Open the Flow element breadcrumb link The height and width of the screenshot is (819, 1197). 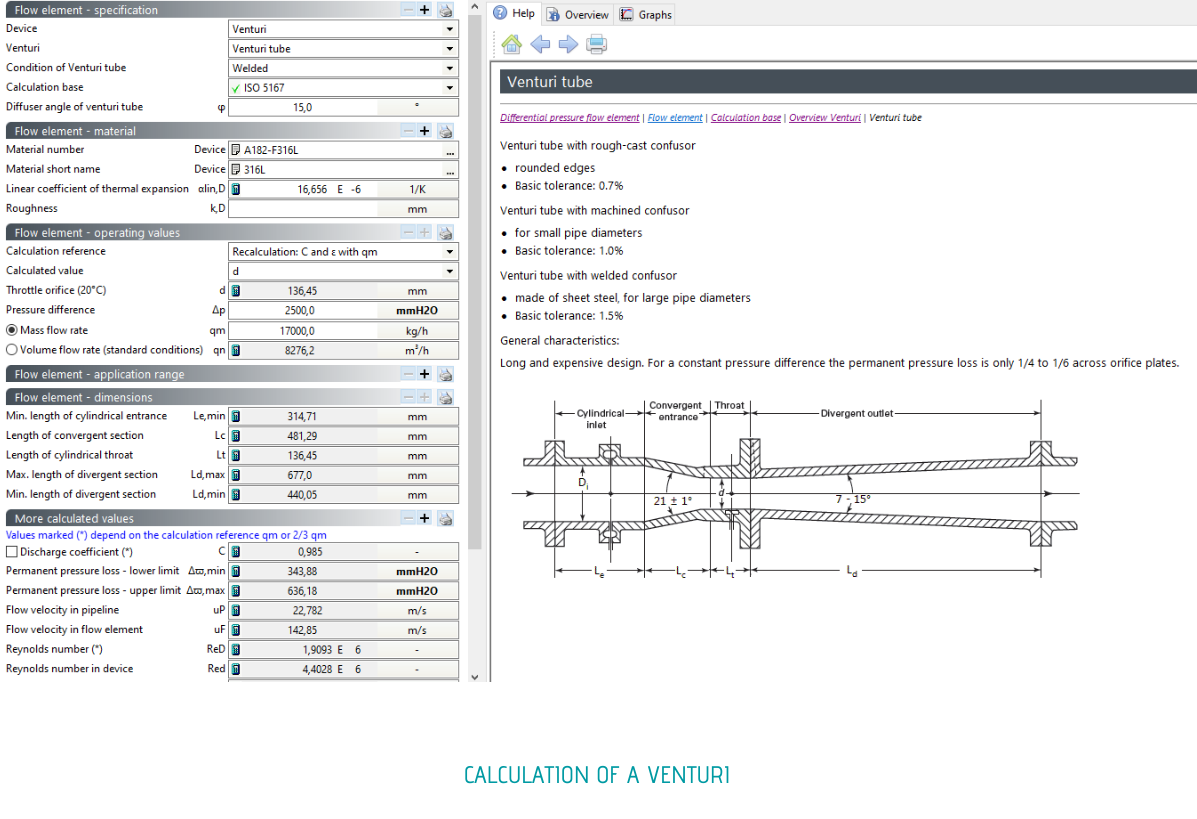pos(675,118)
